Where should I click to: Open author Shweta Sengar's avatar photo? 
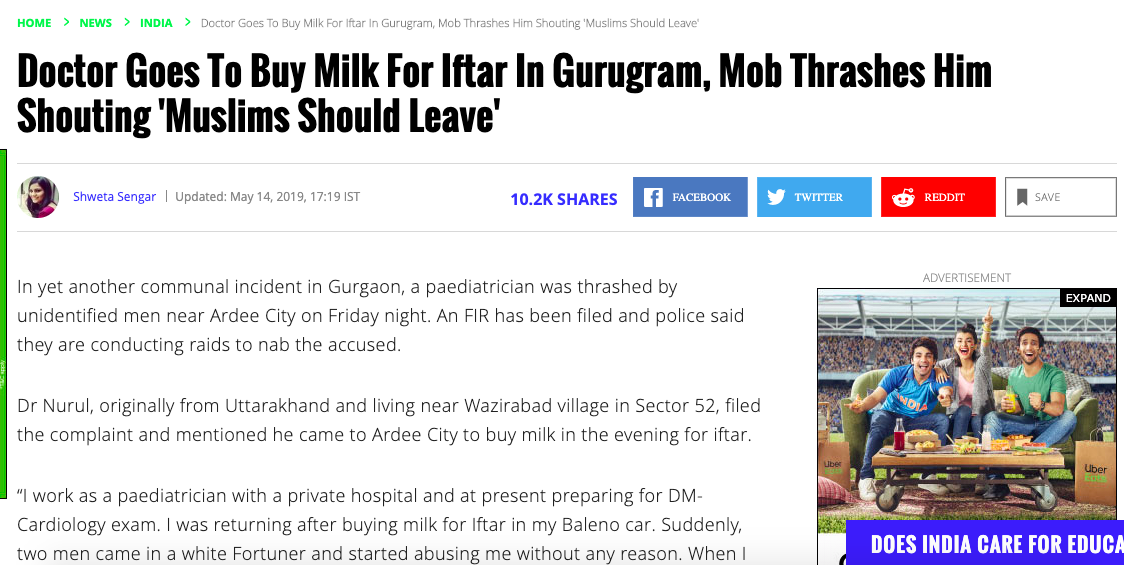point(39,197)
